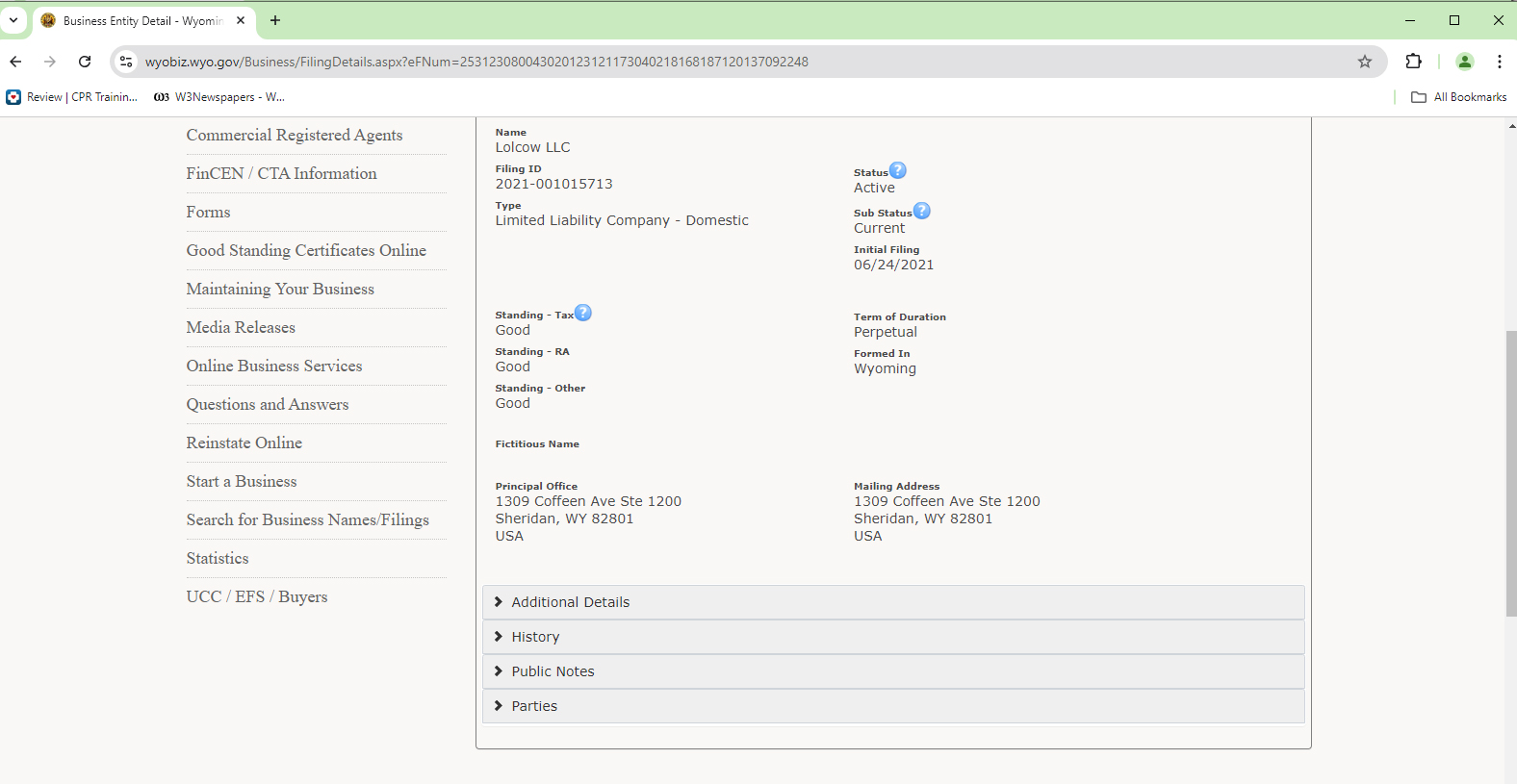
Task: Click the Formed In value Wyoming
Action: click(885, 368)
